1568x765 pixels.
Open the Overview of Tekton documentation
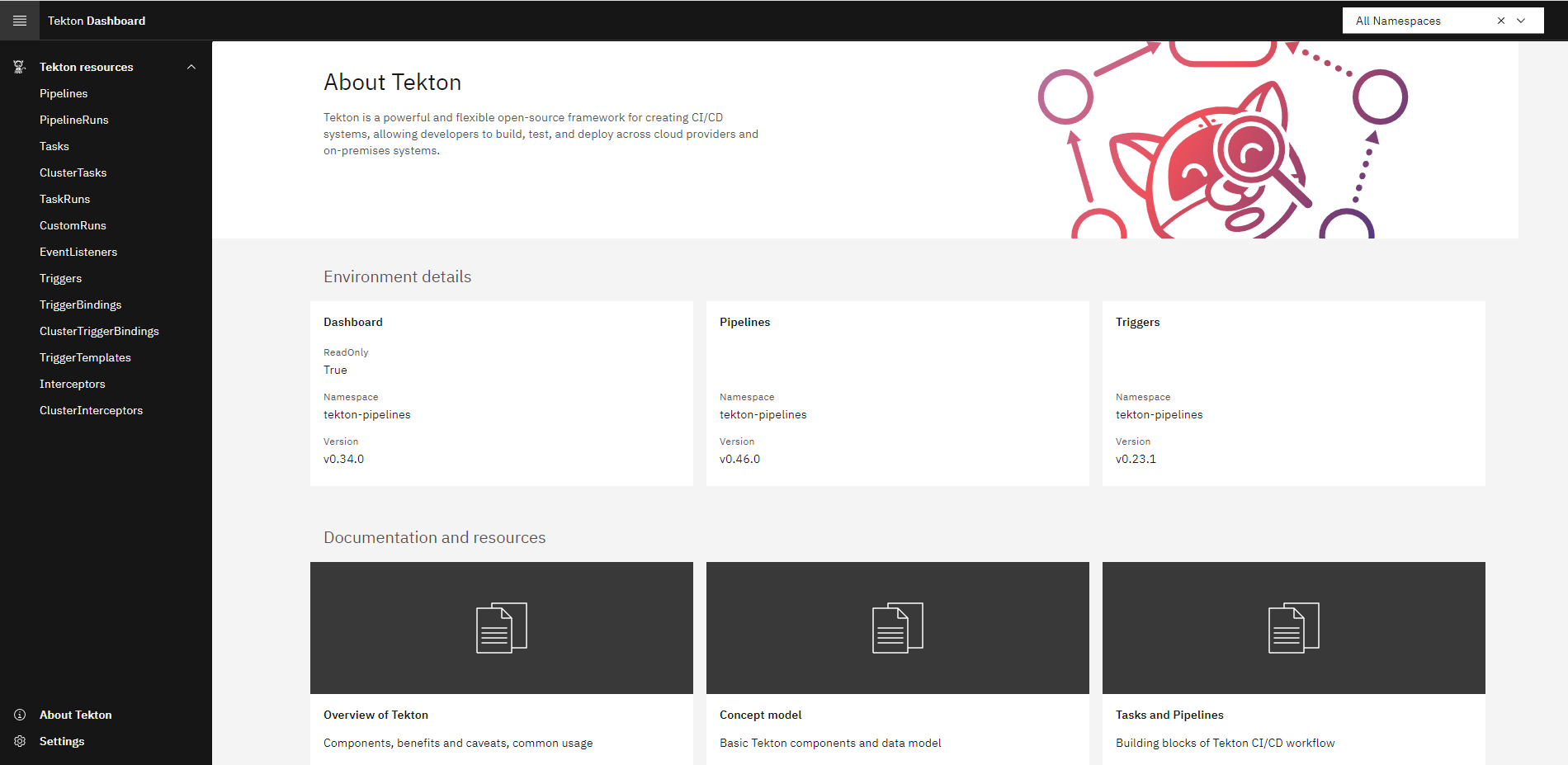pyautogui.click(x=375, y=715)
